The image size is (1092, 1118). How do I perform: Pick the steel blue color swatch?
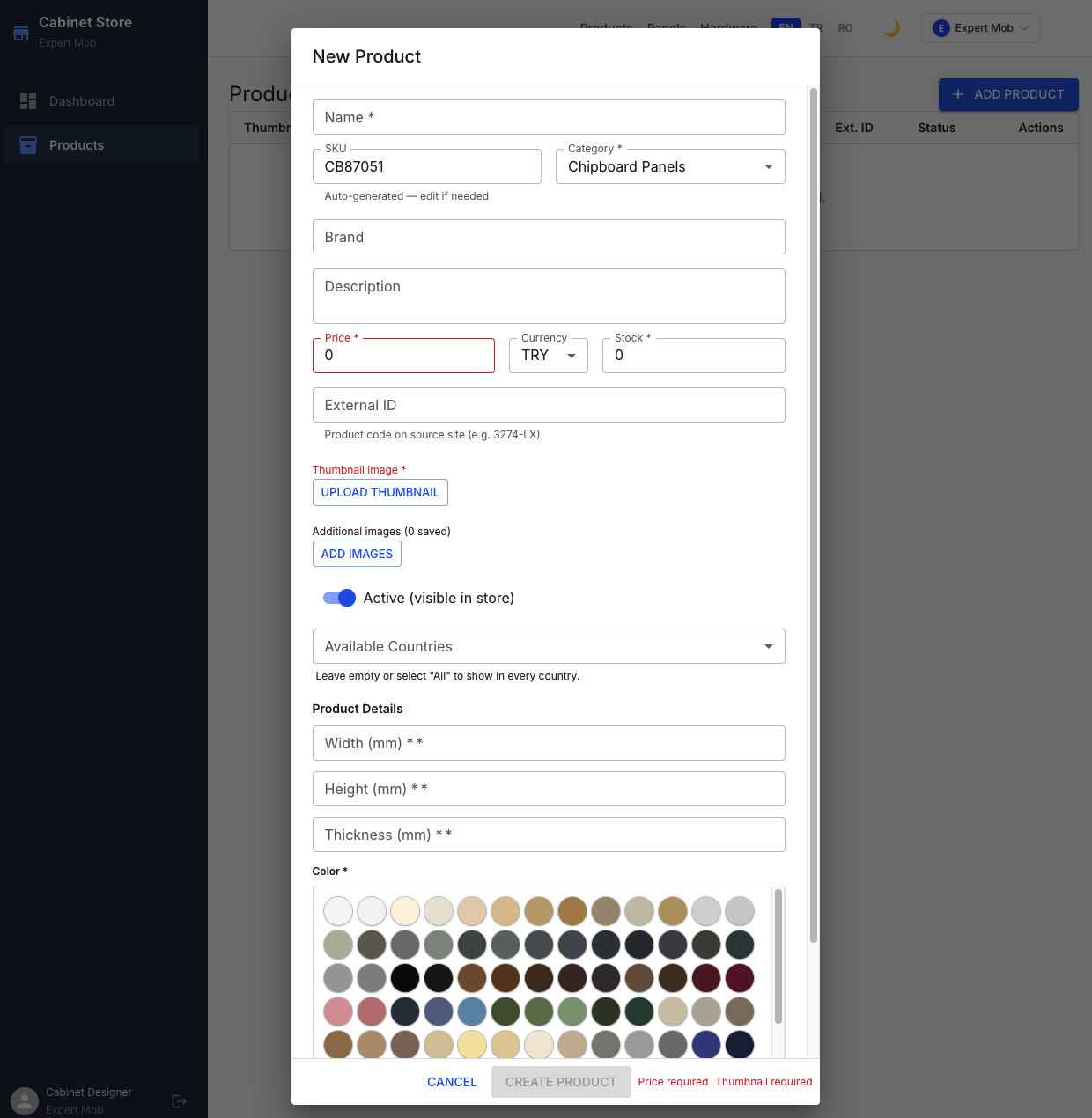472,1011
